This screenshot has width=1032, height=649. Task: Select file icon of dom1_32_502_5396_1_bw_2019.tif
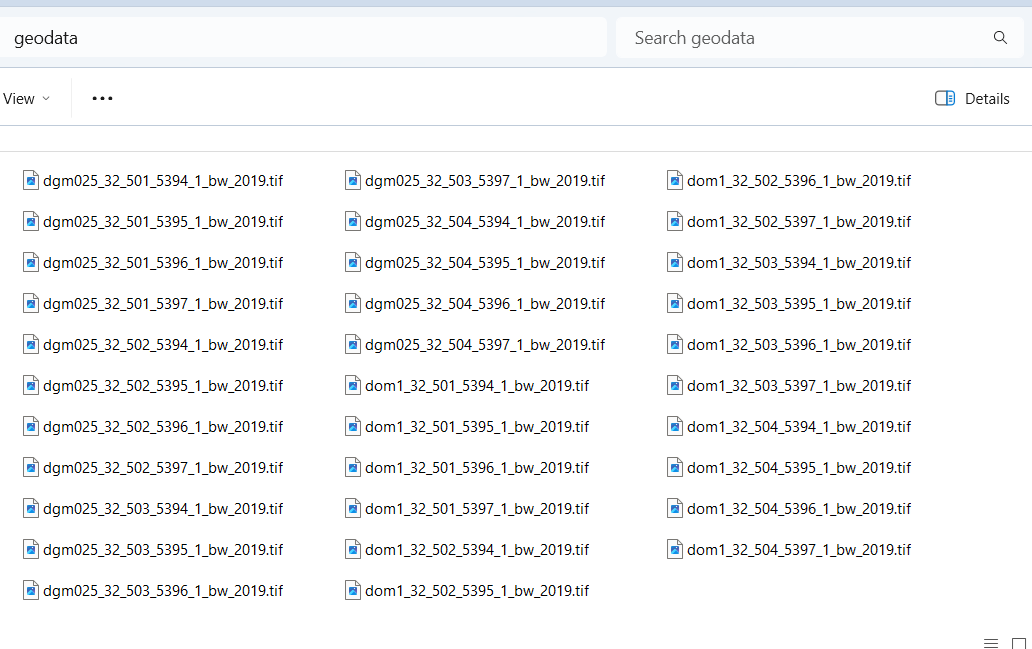(x=675, y=180)
